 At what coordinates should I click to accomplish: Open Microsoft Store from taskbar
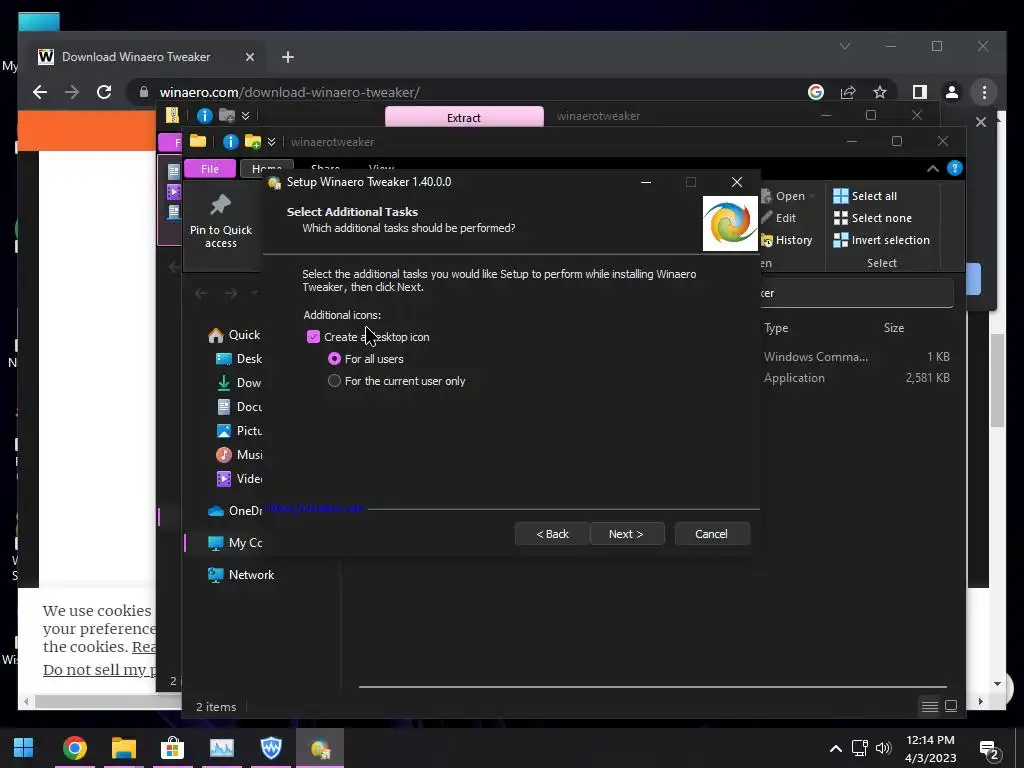[x=172, y=748]
